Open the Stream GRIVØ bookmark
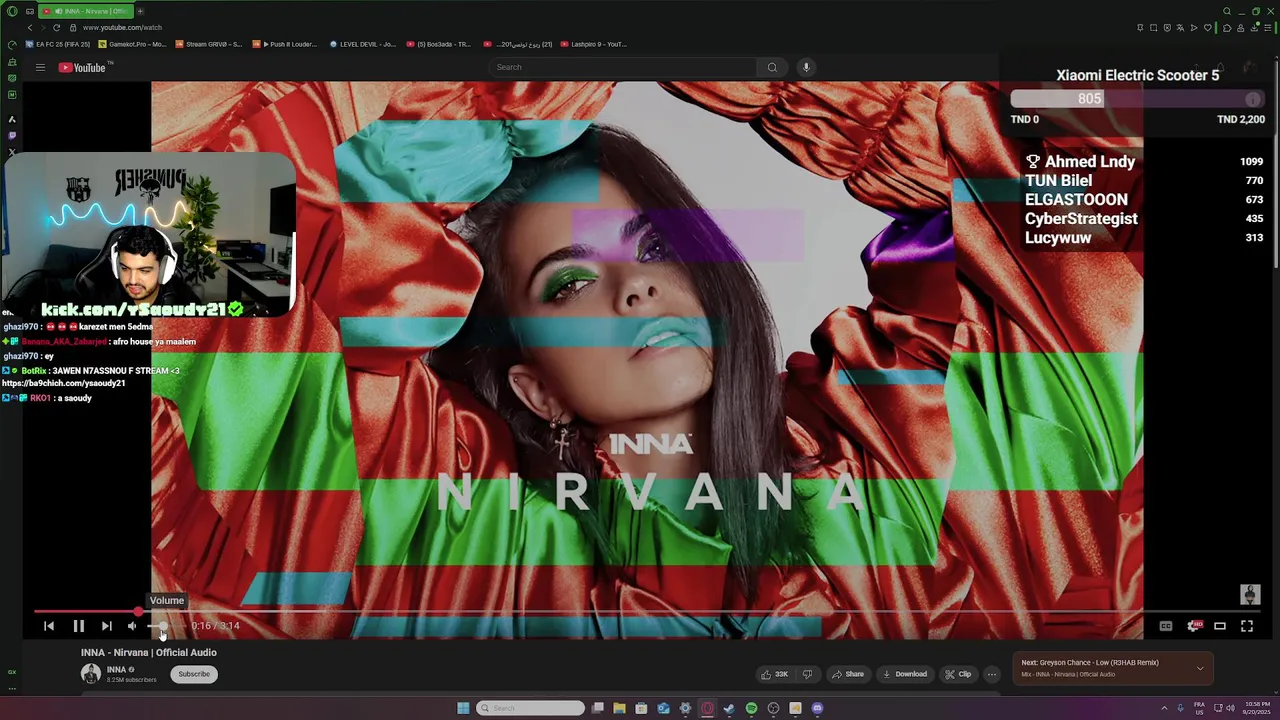Viewport: 1280px width, 720px height. [209, 44]
